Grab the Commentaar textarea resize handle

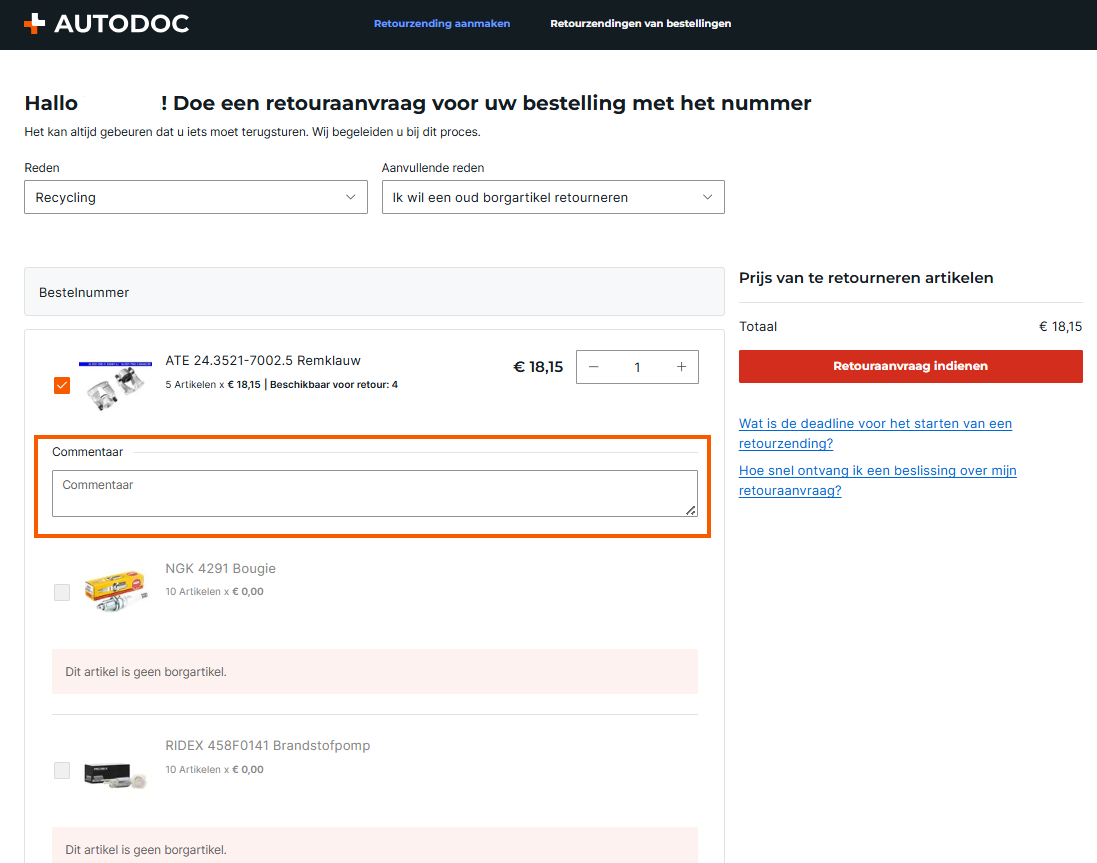pos(690,510)
